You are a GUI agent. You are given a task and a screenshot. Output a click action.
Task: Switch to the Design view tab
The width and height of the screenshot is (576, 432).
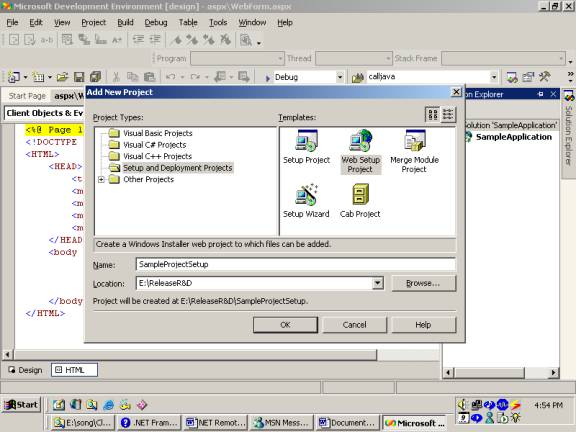click(26, 370)
